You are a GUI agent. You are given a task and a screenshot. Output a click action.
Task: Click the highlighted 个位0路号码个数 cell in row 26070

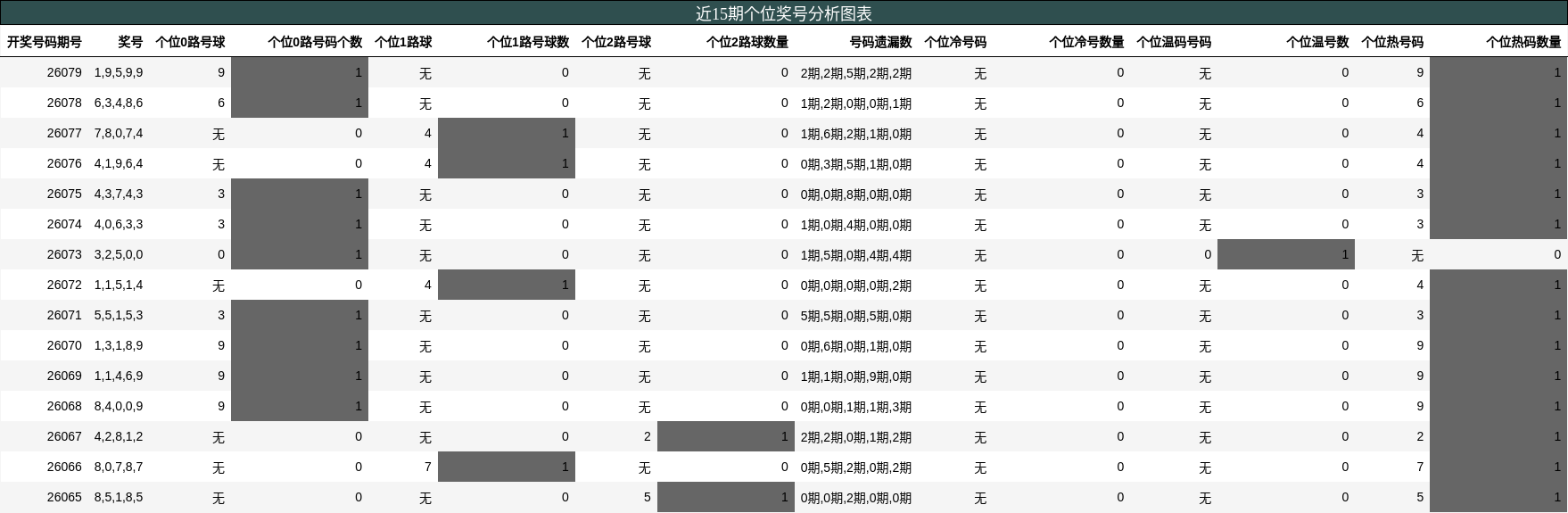point(299,345)
